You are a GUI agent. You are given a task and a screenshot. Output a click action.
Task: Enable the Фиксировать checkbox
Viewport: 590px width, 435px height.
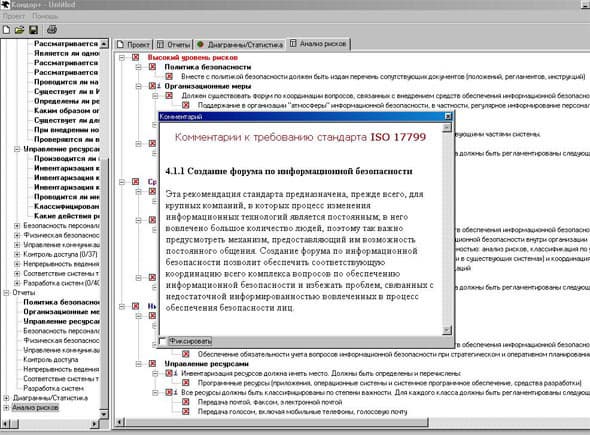click(163, 341)
